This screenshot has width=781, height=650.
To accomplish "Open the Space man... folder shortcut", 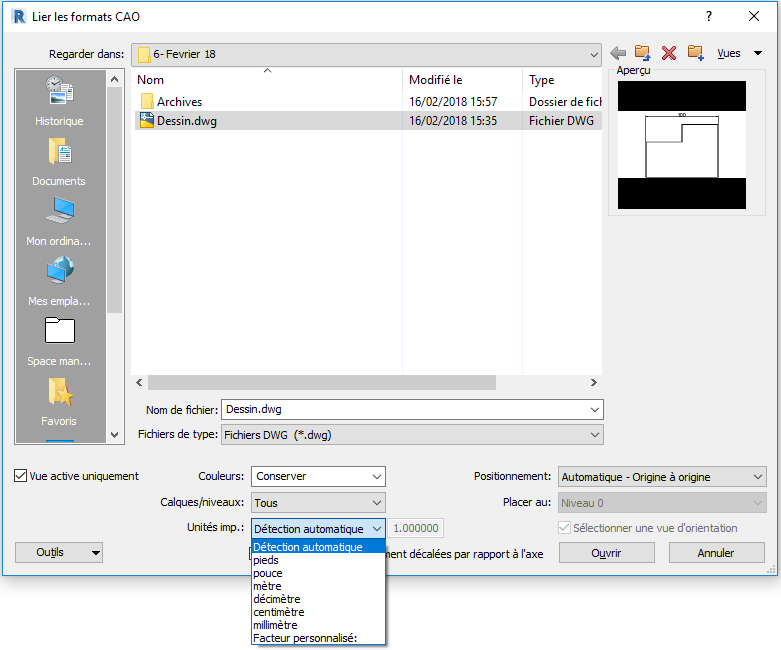I will [x=59, y=341].
